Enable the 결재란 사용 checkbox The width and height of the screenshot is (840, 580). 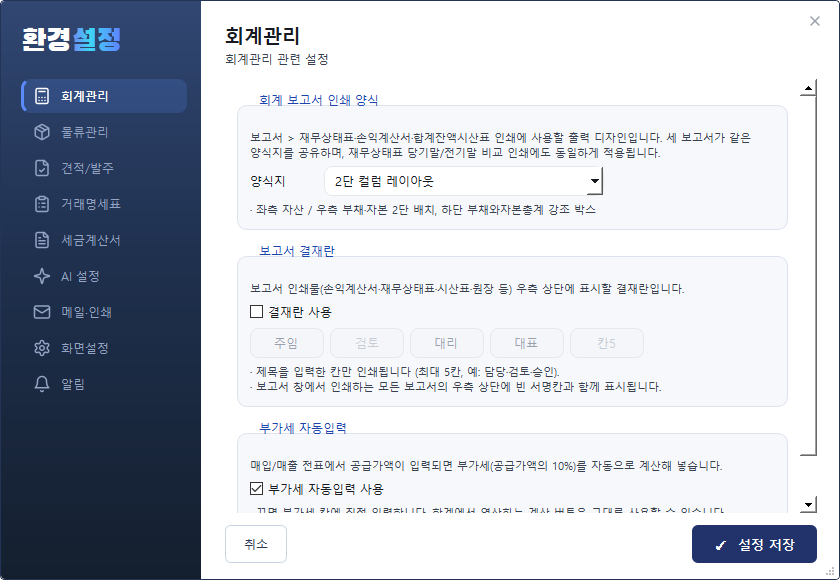click(x=257, y=311)
